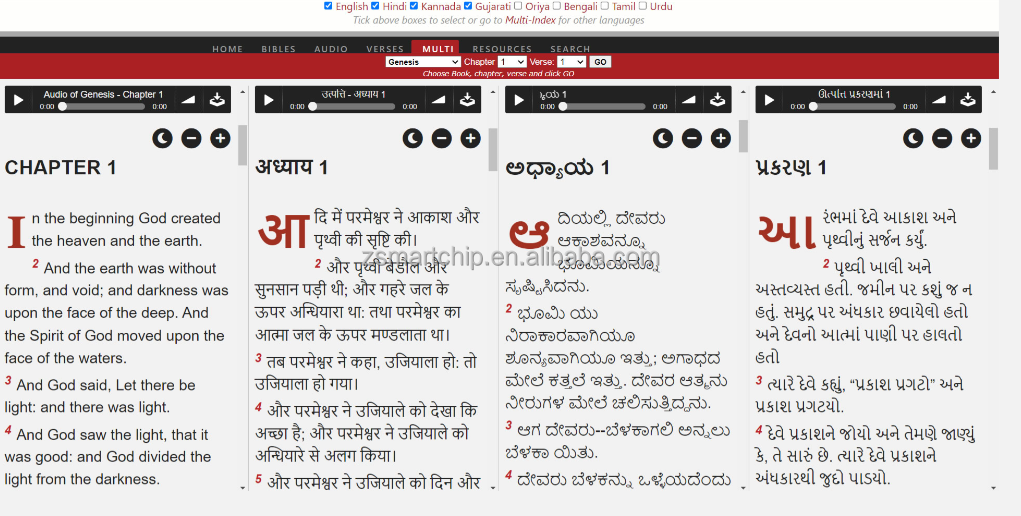Click the volume icon in the Gujarati player
The height and width of the screenshot is (516, 1021).
pyautogui.click(x=938, y=100)
